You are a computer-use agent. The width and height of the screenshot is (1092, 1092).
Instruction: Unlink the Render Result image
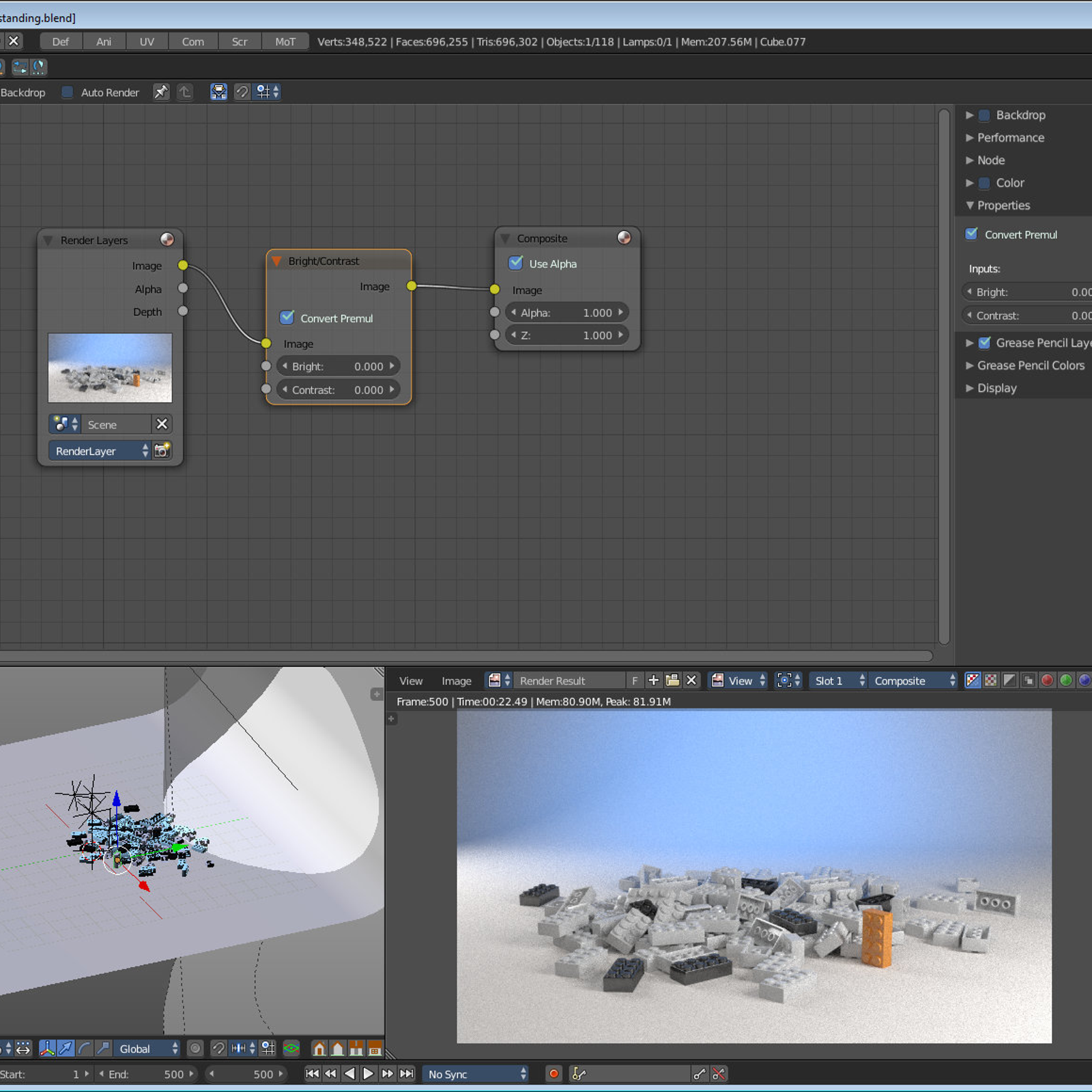pos(691,680)
